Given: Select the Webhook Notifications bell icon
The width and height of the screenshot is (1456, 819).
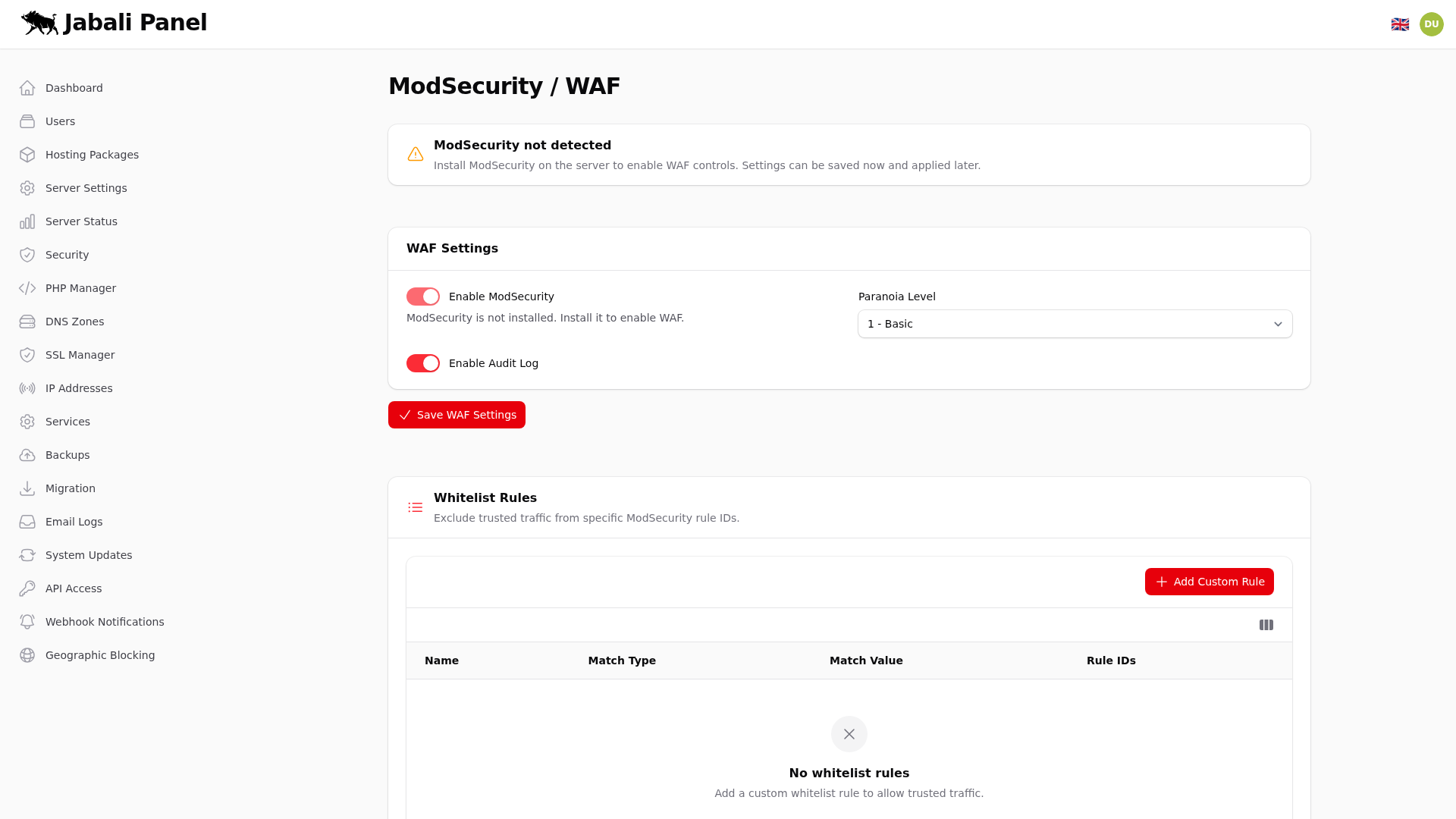Looking at the screenshot, I should coord(27,621).
